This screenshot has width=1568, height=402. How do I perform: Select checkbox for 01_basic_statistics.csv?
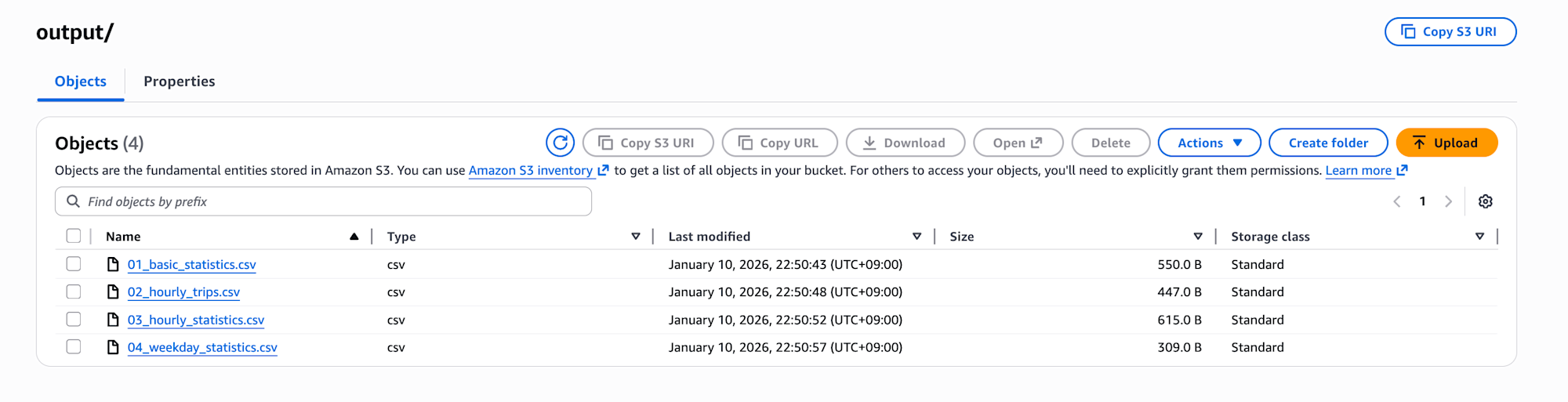(x=74, y=264)
